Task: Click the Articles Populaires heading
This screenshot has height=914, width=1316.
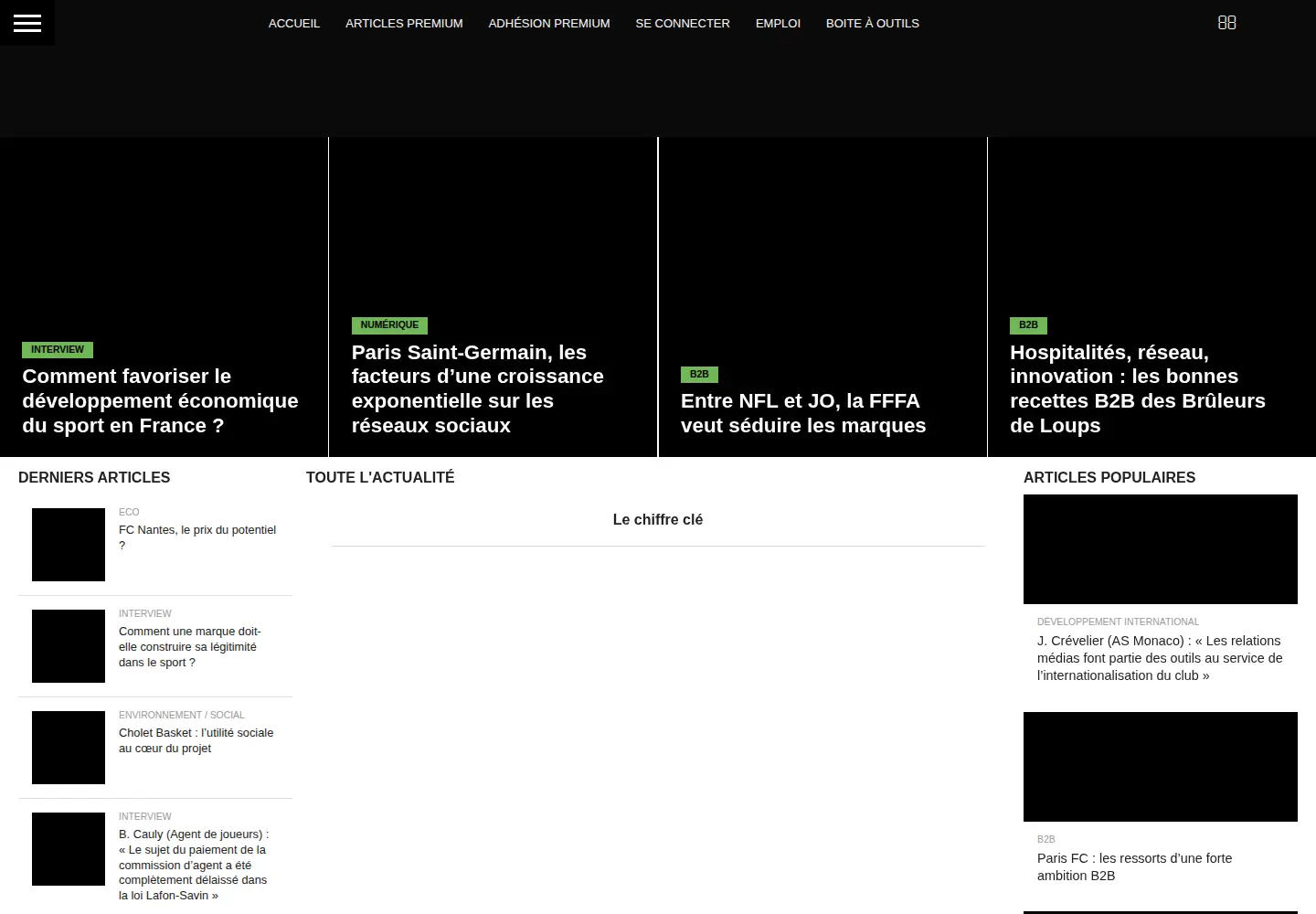Action: 1109,477
